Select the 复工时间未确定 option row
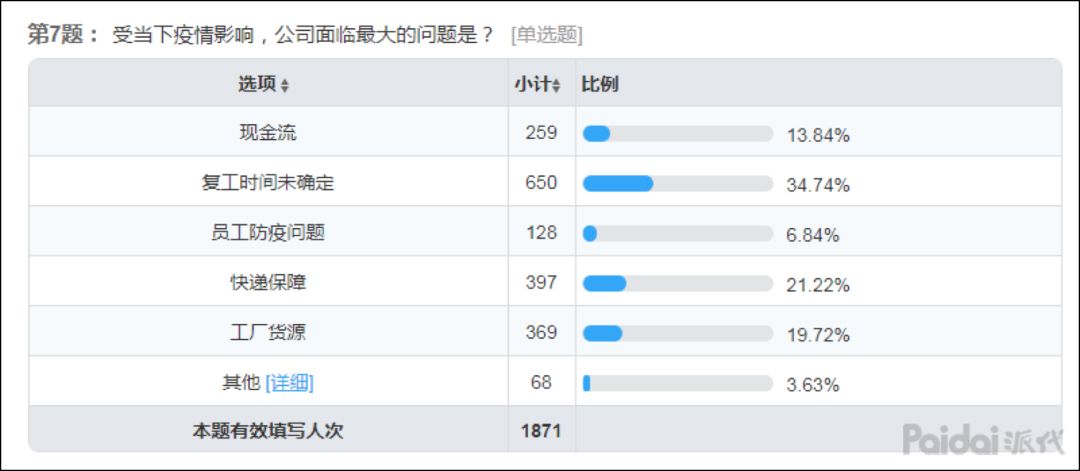The width and height of the screenshot is (1080, 471). (x=268, y=184)
